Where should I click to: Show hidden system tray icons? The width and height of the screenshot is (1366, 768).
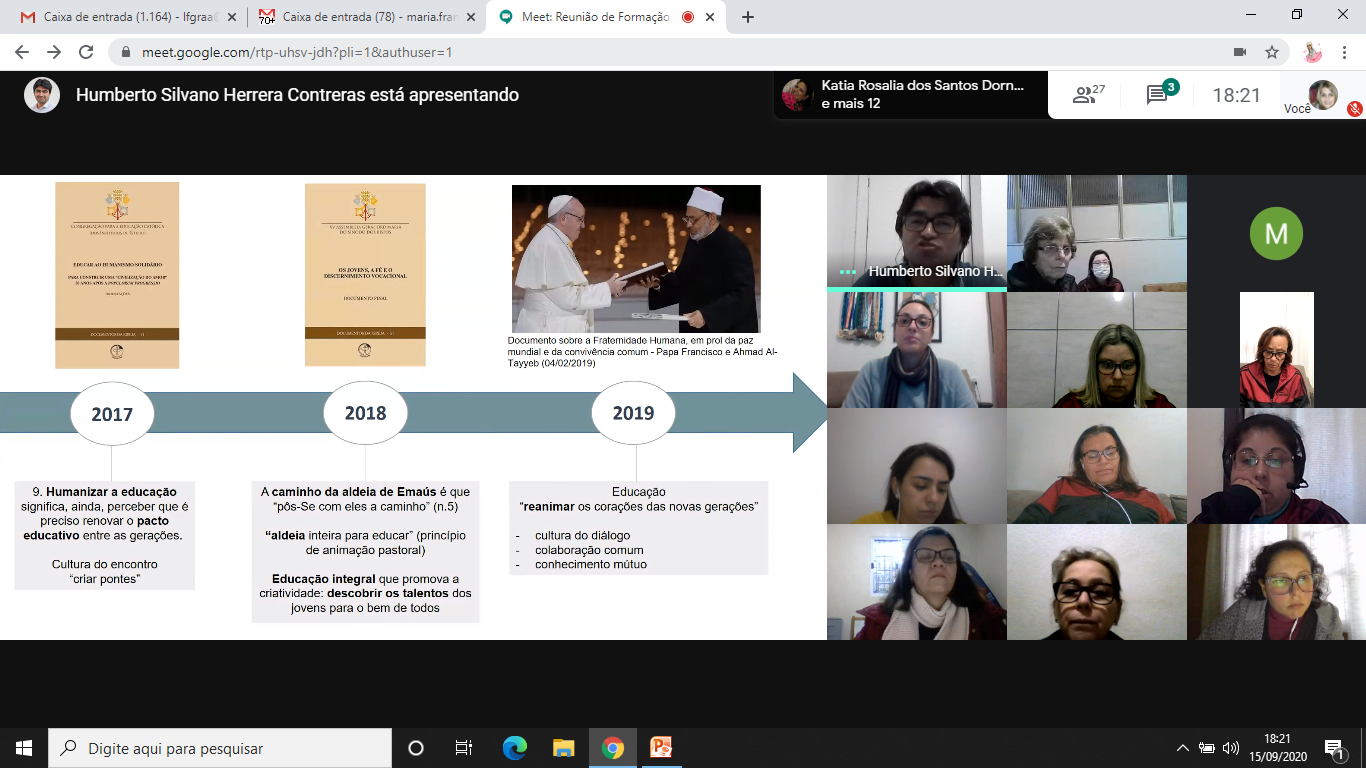click(1183, 748)
